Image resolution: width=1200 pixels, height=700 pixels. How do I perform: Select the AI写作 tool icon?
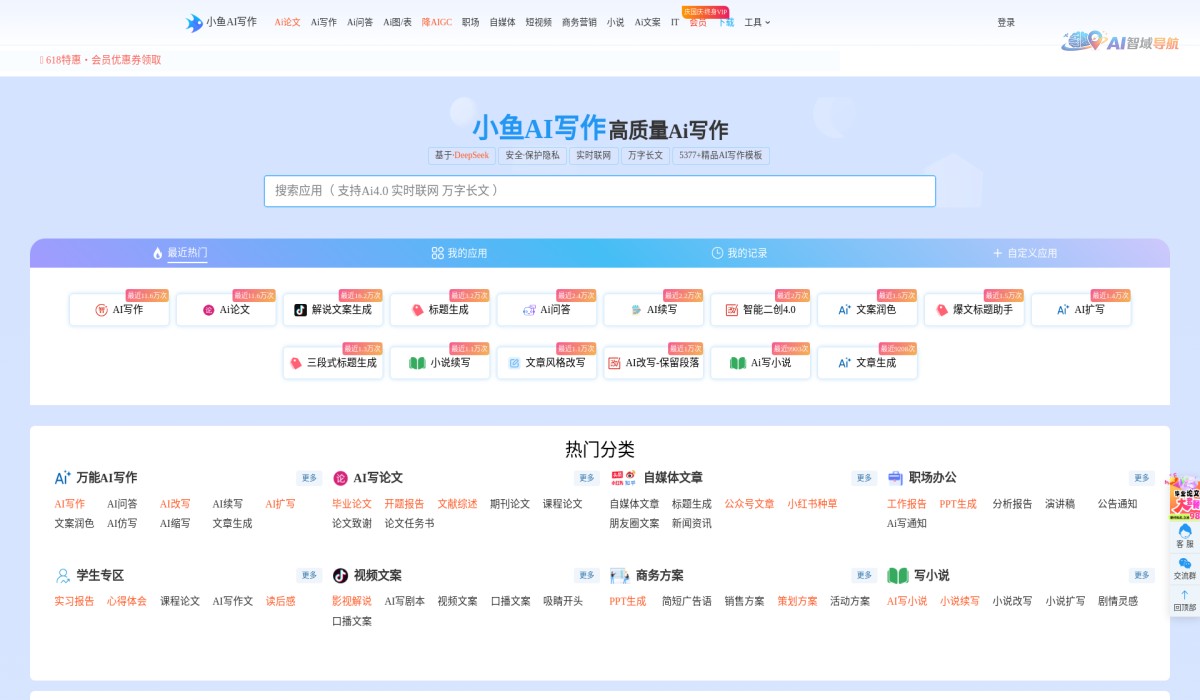pos(119,310)
